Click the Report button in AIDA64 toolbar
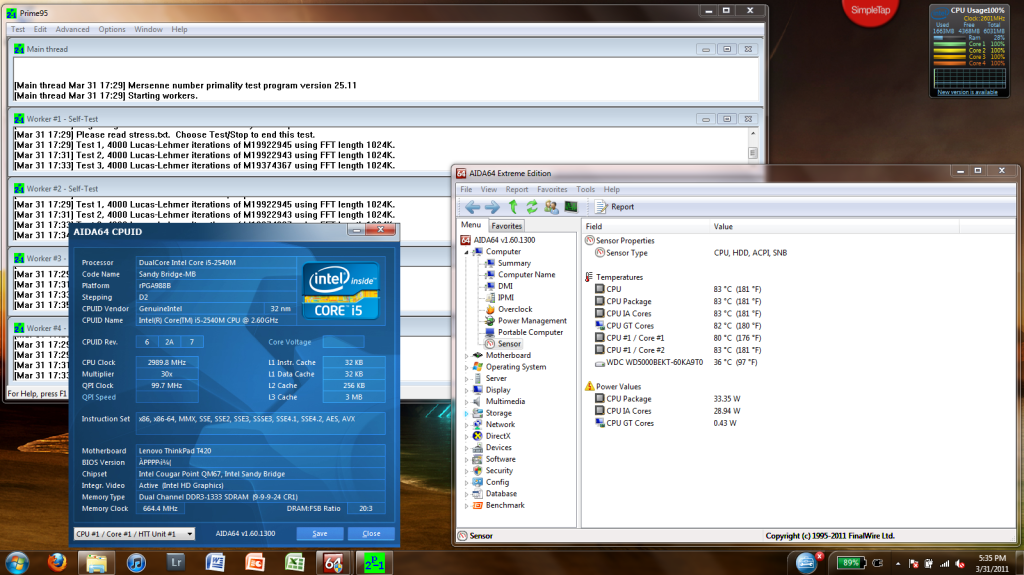This screenshot has width=1024, height=575. 615,206
